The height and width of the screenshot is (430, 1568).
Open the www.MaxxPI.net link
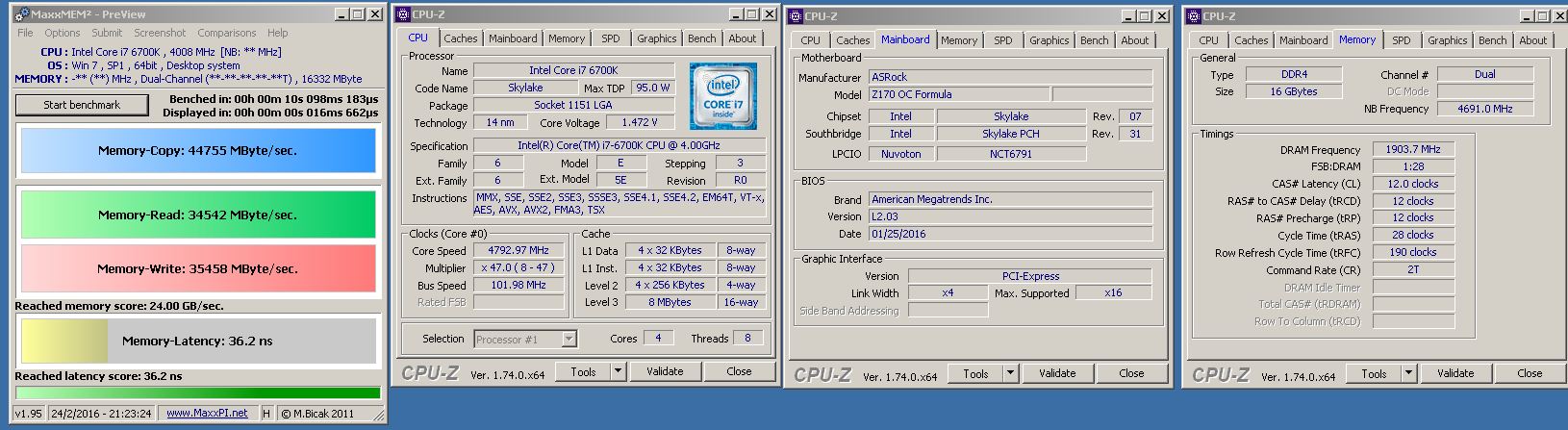click(x=207, y=413)
